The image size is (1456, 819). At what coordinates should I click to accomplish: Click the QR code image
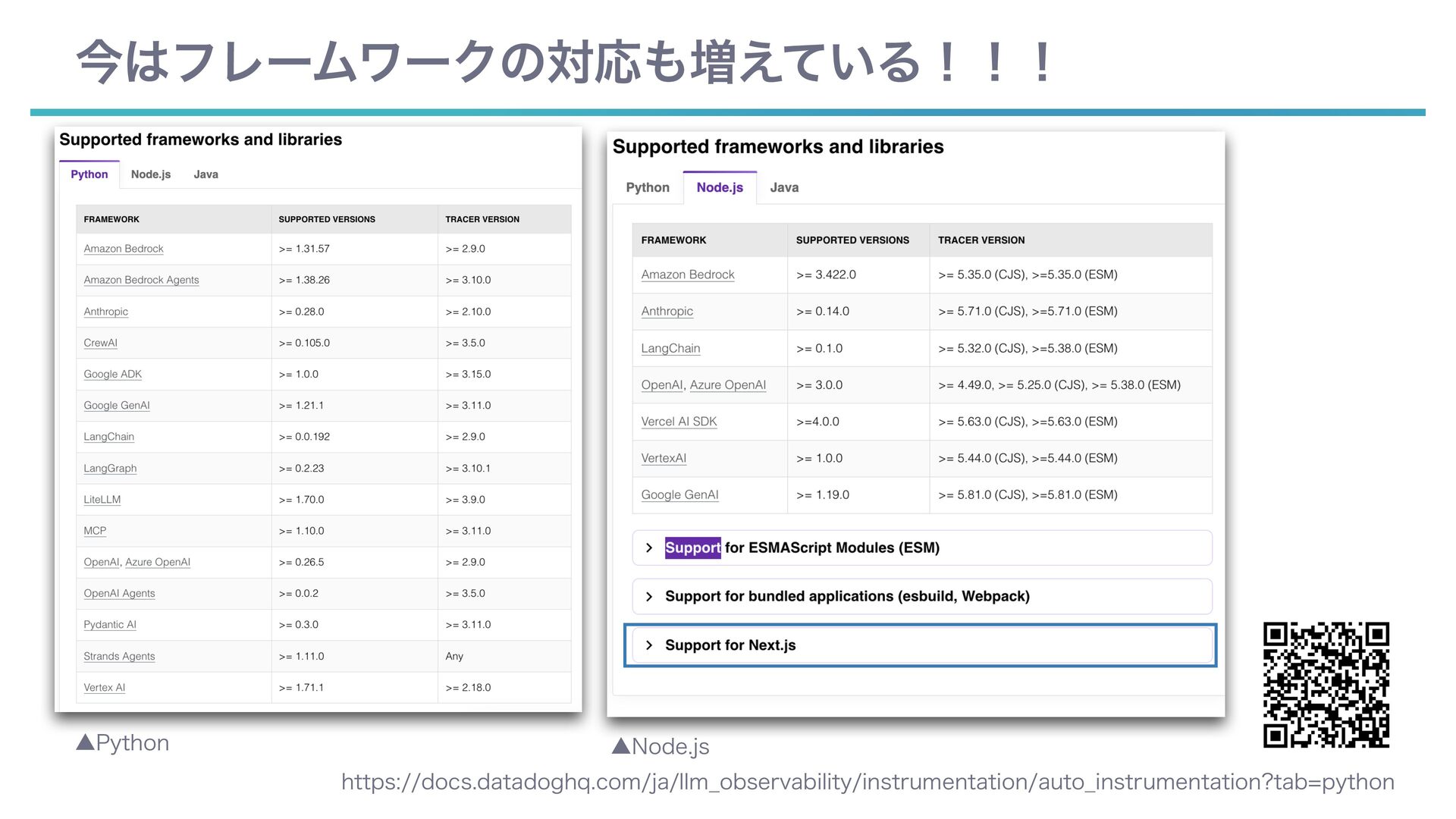[1326, 685]
